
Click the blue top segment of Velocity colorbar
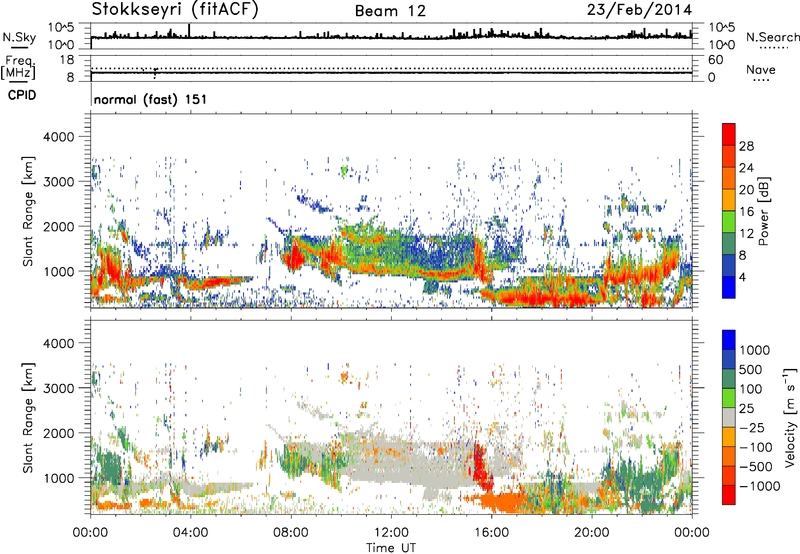coord(729,340)
